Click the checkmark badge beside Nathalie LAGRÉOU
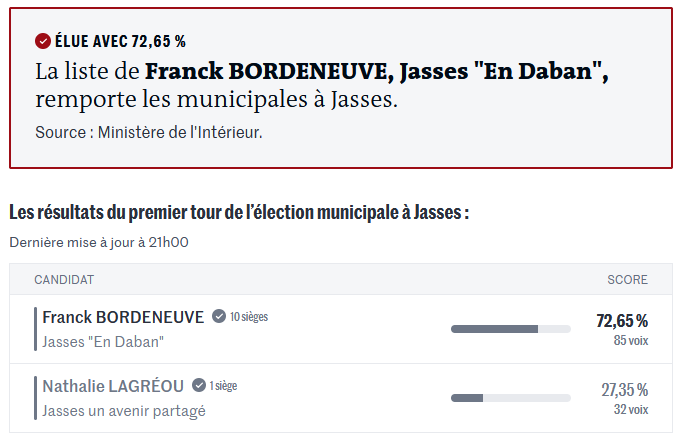The height and width of the screenshot is (439, 682). 199,385
